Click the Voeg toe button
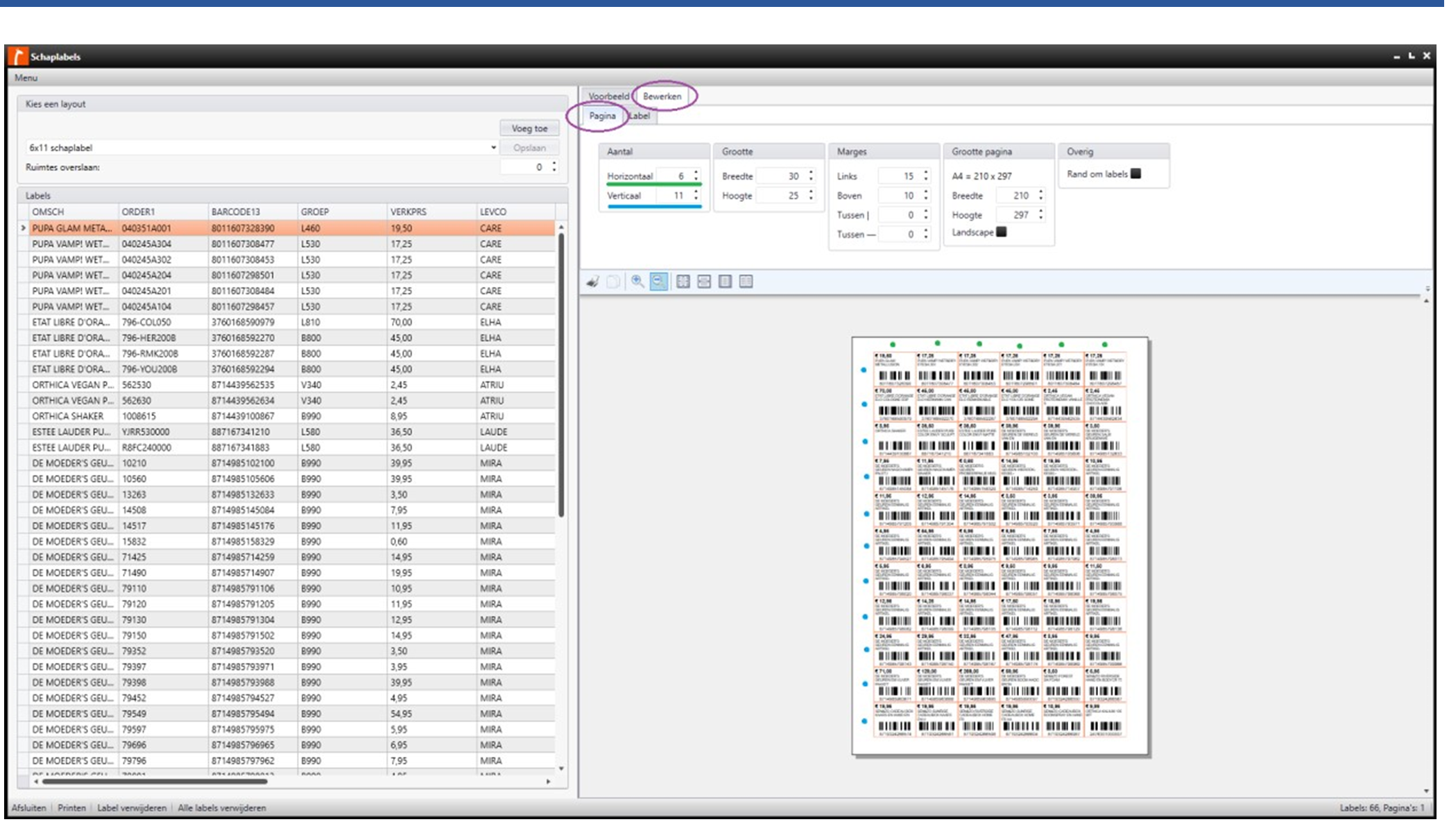The width and height of the screenshot is (1449, 840). coord(529,128)
